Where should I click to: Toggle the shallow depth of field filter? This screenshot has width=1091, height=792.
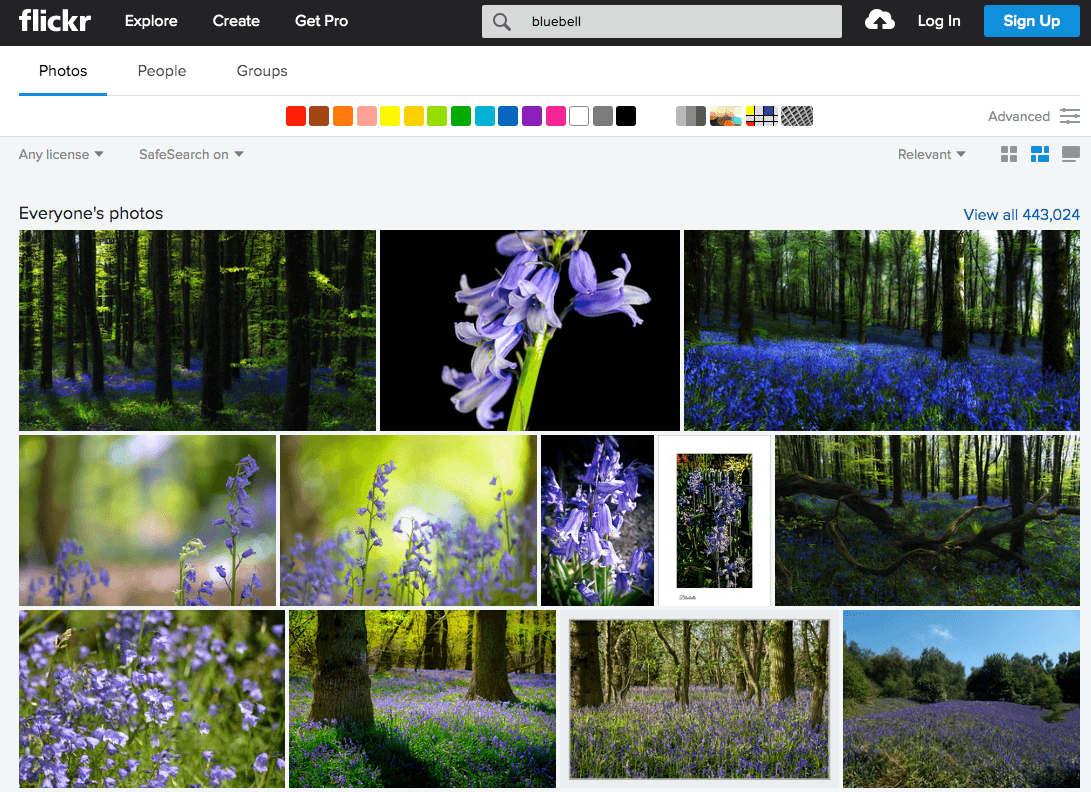click(726, 116)
